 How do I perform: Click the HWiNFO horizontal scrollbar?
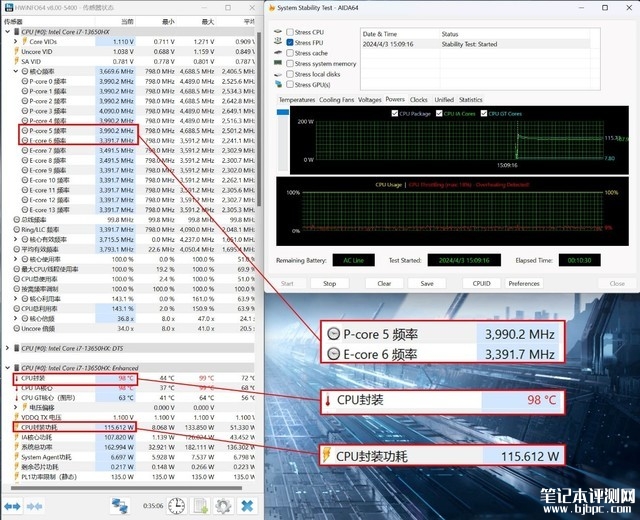coord(126,488)
